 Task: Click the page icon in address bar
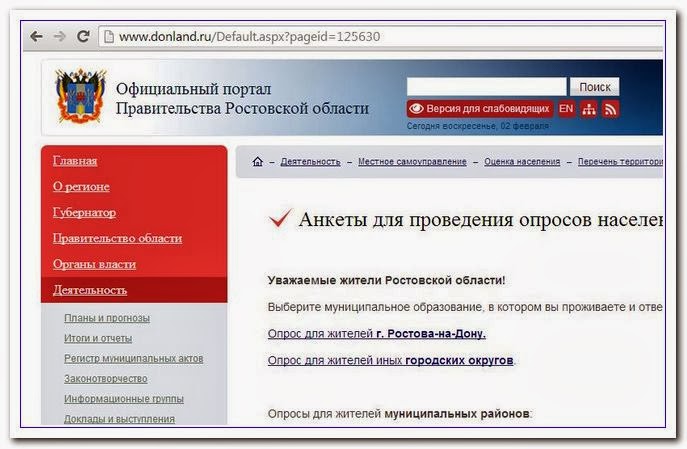(x=108, y=37)
